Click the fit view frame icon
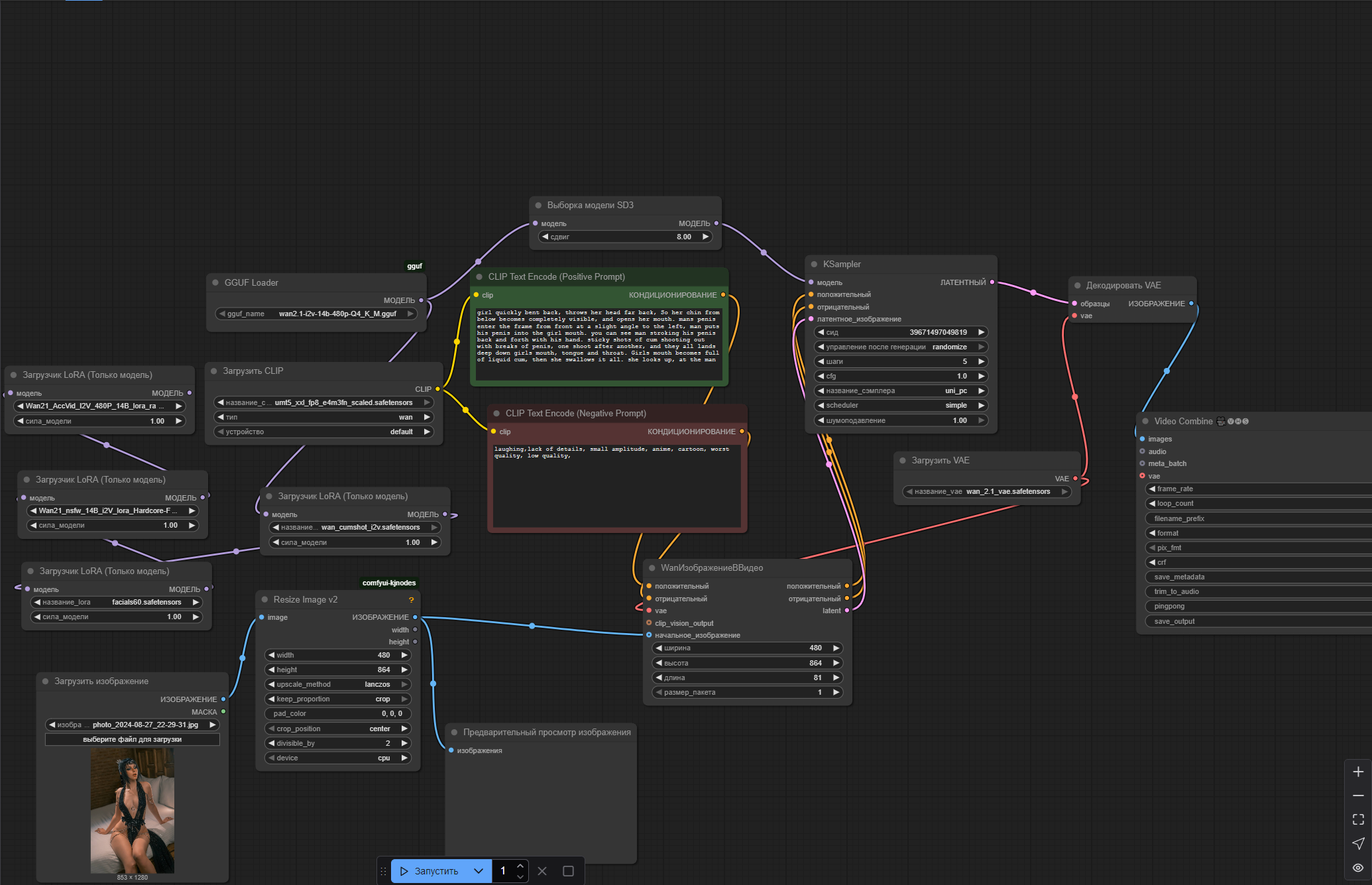The image size is (1372, 885). (1358, 819)
